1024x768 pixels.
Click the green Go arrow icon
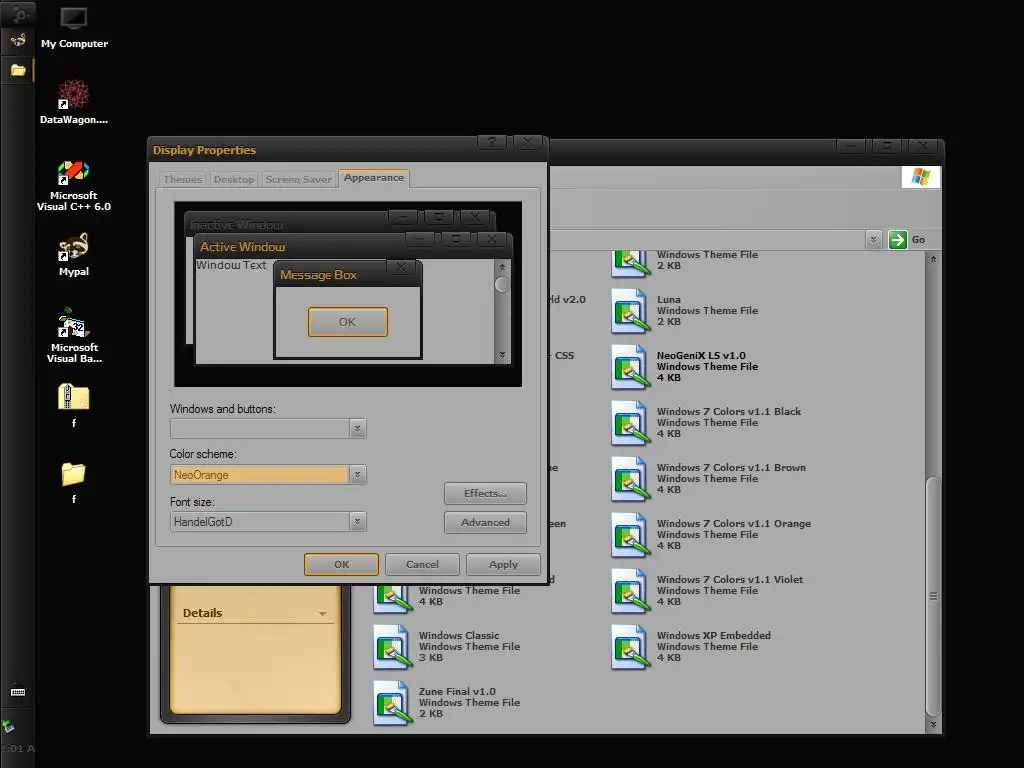tap(897, 240)
